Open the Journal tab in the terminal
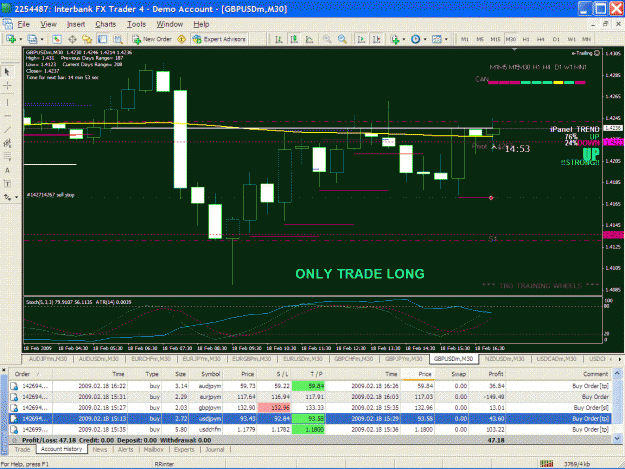 point(214,449)
